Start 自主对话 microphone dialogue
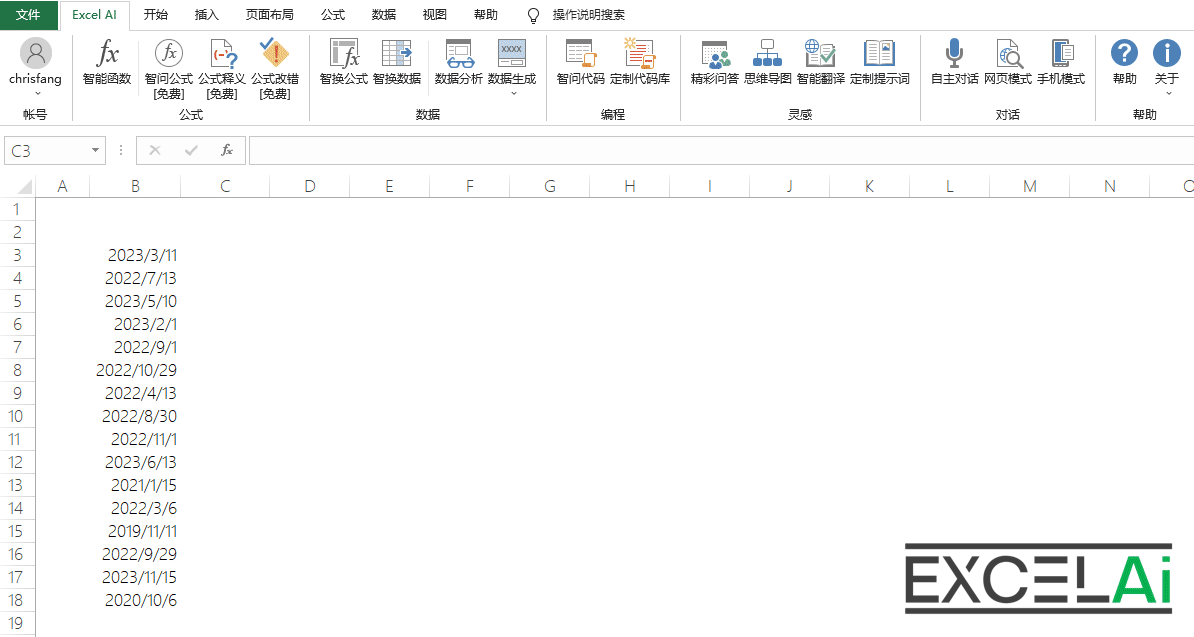 click(955, 62)
